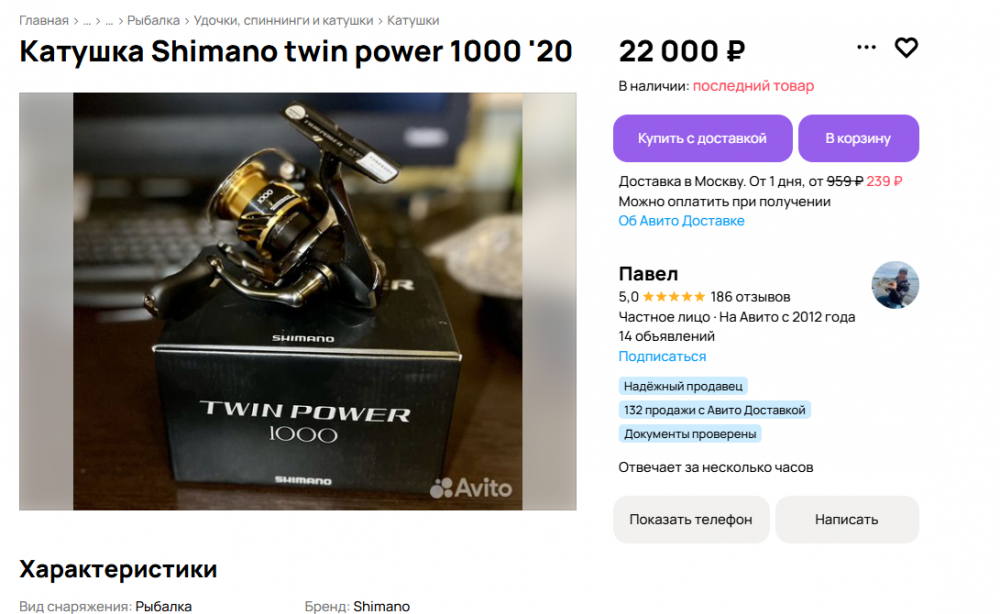Go to 'Главная' in breadcrumbs
This screenshot has width=1000, height=614.
coord(44,20)
